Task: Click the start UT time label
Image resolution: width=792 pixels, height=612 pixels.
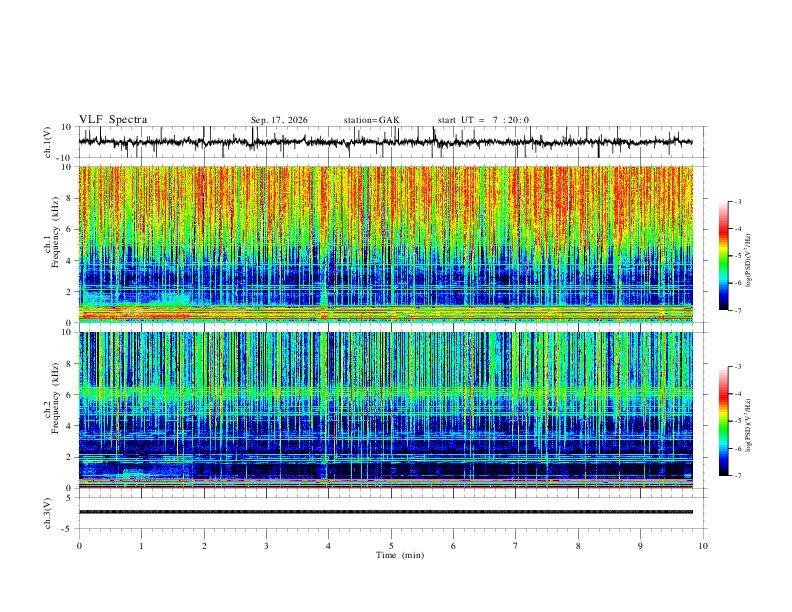Action: [483, 120]
